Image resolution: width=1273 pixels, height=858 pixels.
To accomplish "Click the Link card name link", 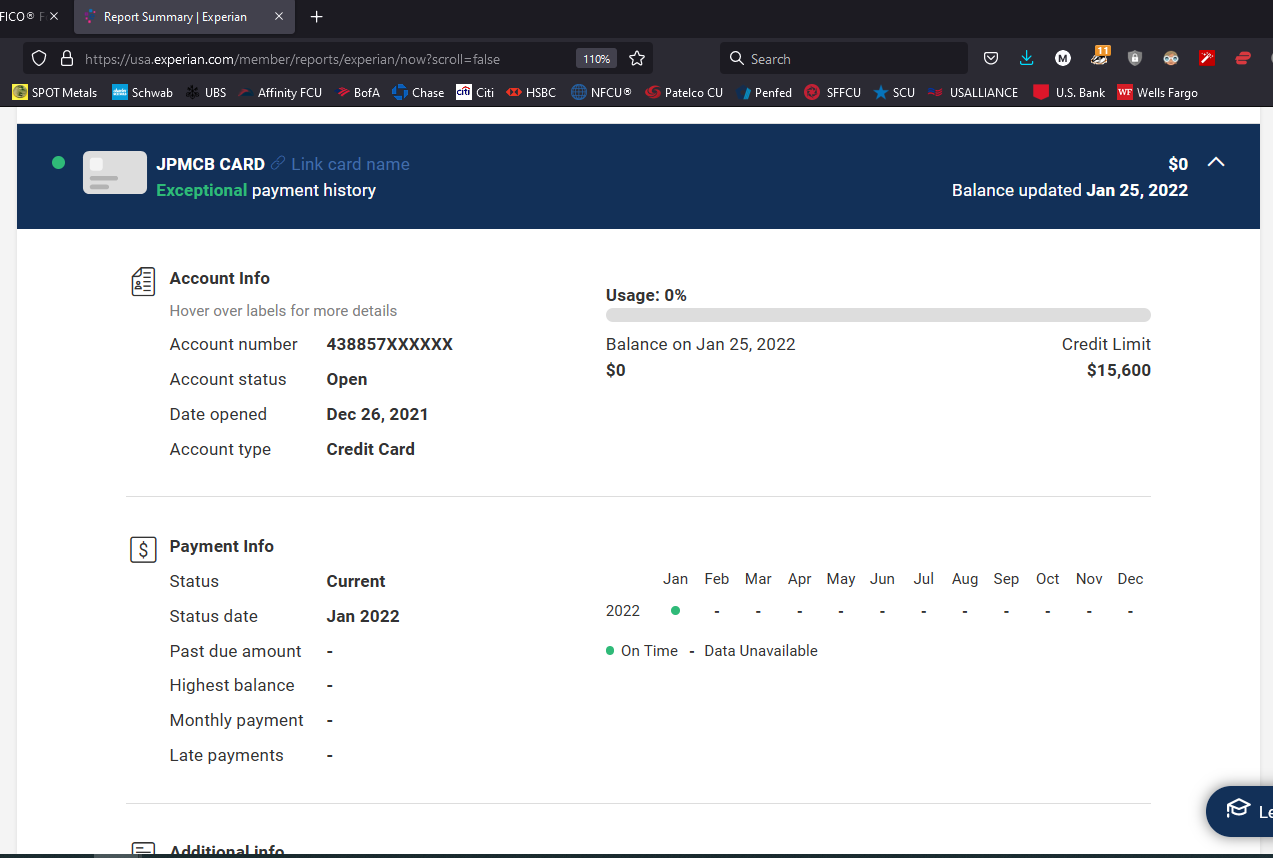I will (350, 164).
